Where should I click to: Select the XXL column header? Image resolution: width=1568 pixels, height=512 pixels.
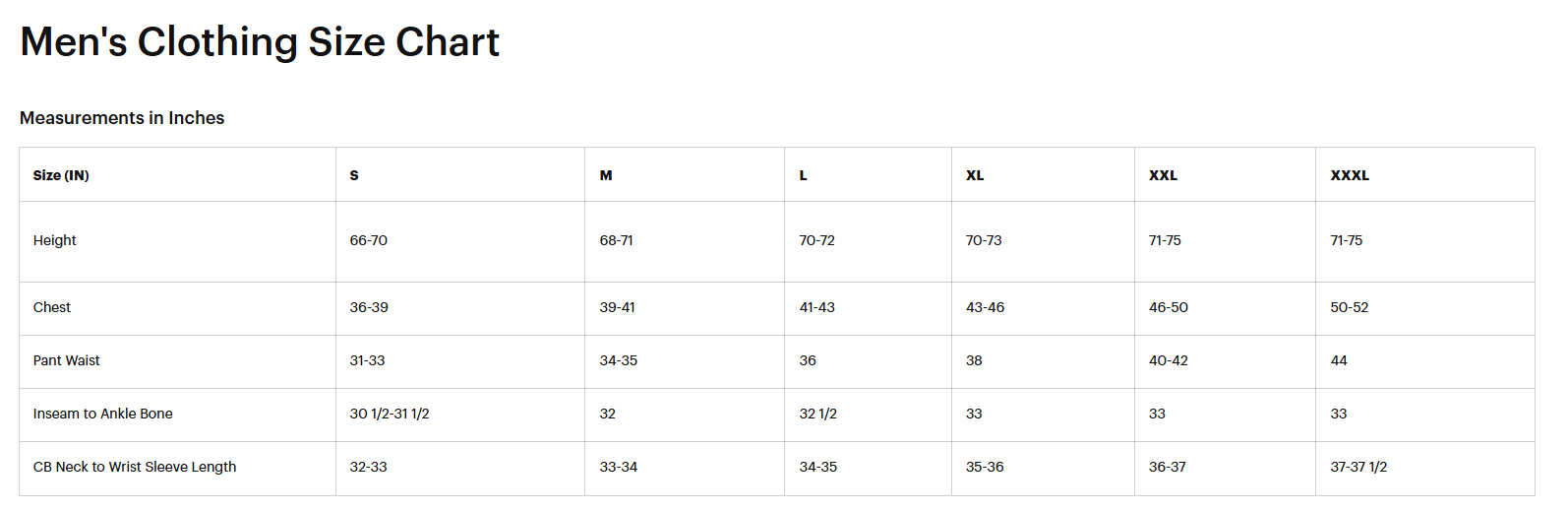pyautogui.click(x=1163, y=175)
